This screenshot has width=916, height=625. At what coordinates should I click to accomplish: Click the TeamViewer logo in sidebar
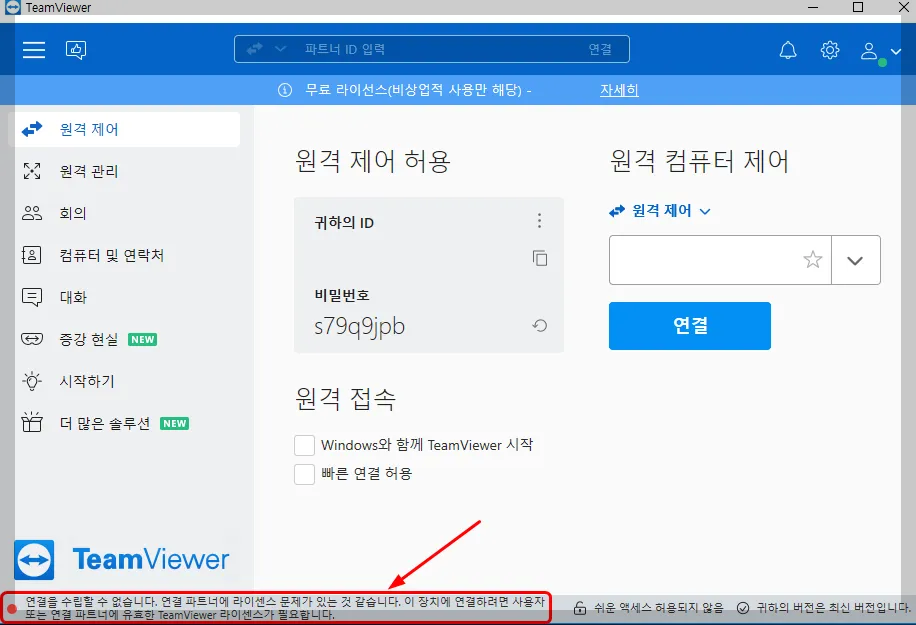[x=122, y=560]
